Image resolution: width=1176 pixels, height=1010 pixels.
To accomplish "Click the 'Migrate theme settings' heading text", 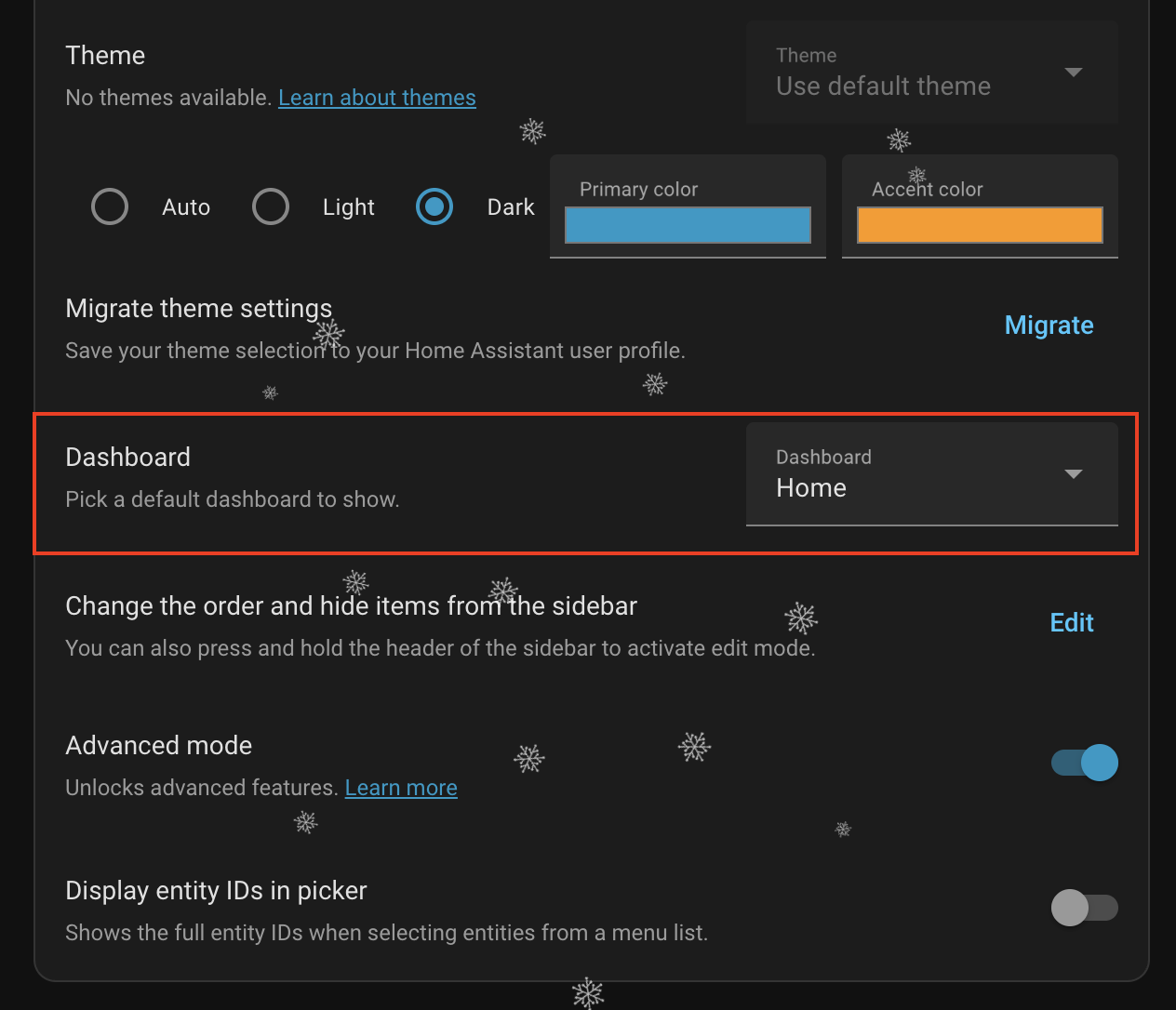I will coord(198,309).
